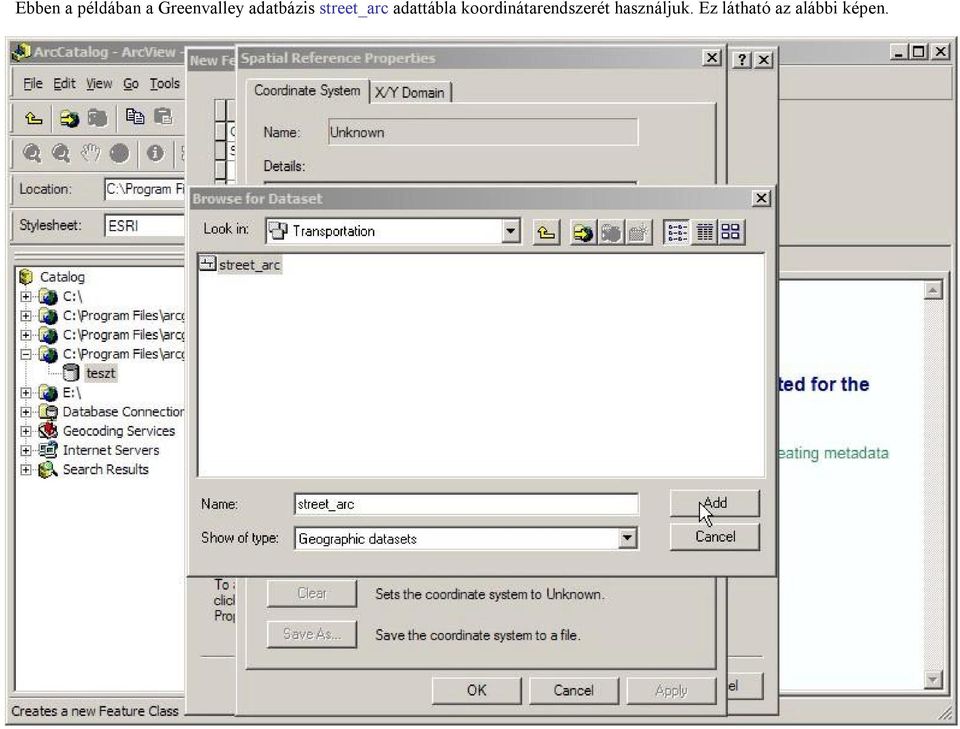Collapse the C:\Program Files branch containing teszt

pos(26,354)
